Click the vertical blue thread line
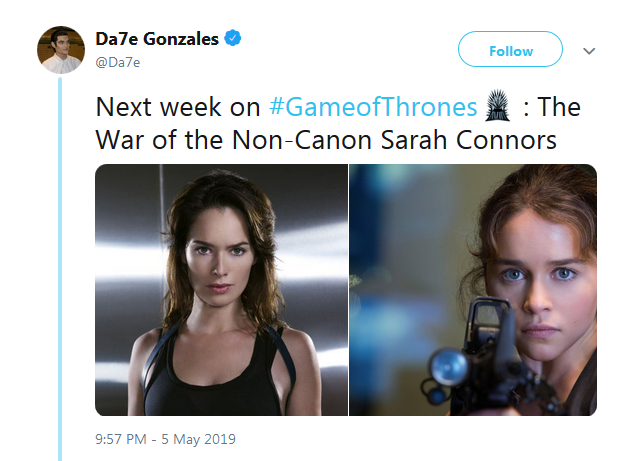Screen dimensions: 635x461 point(60,269)
